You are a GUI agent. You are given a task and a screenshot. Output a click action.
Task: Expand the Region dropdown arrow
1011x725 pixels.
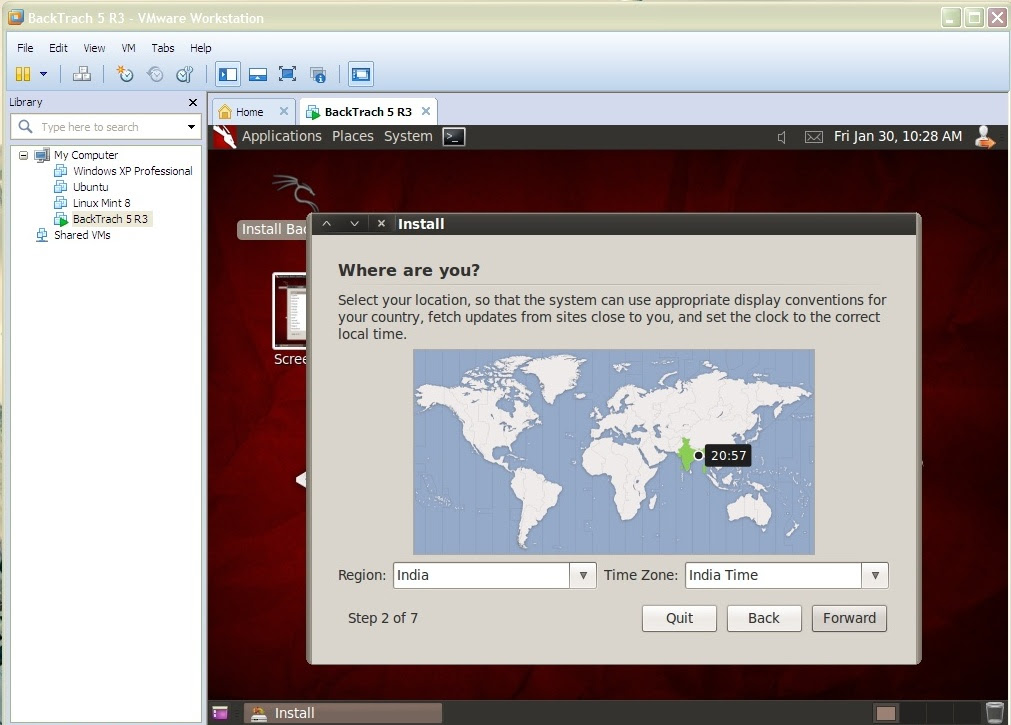pyautogui.click(x=583, y=575)
